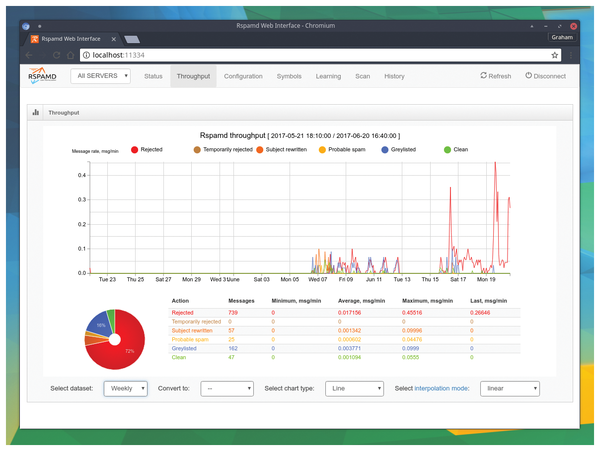Click the Subject rewritten table row label

point(192,331)
